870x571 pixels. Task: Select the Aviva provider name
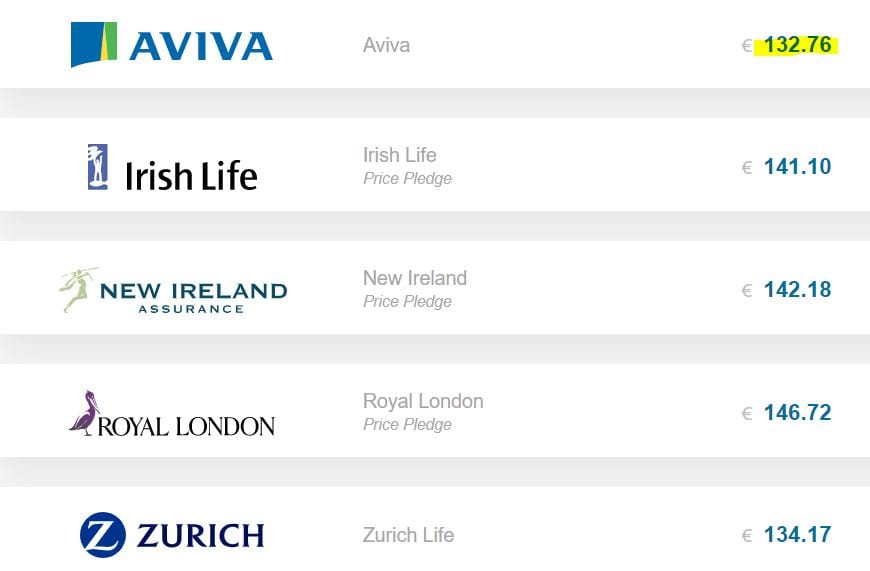click(x=386, y=45)
